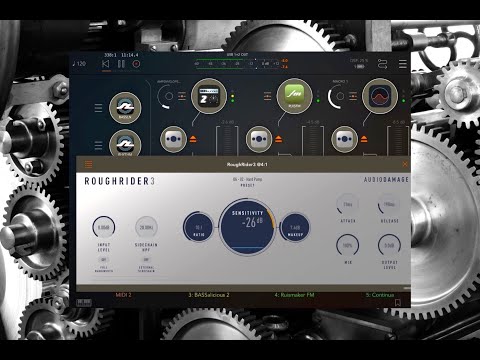The height and width of the screenshot is (360, 480).
Task: Click the second channel level fader meter
Action: [313, 141]
